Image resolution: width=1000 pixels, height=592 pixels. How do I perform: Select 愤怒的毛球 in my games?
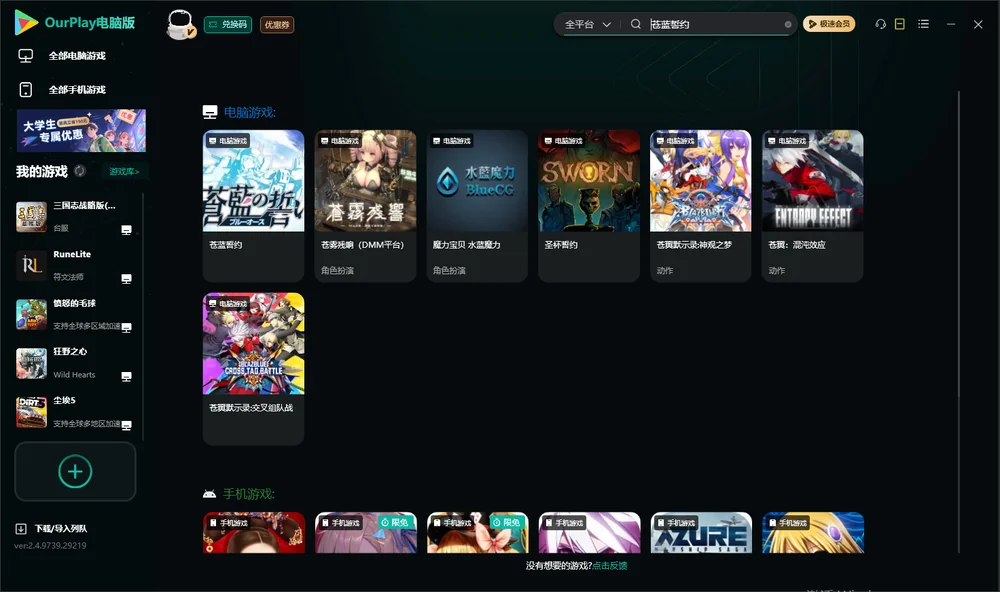75,314
